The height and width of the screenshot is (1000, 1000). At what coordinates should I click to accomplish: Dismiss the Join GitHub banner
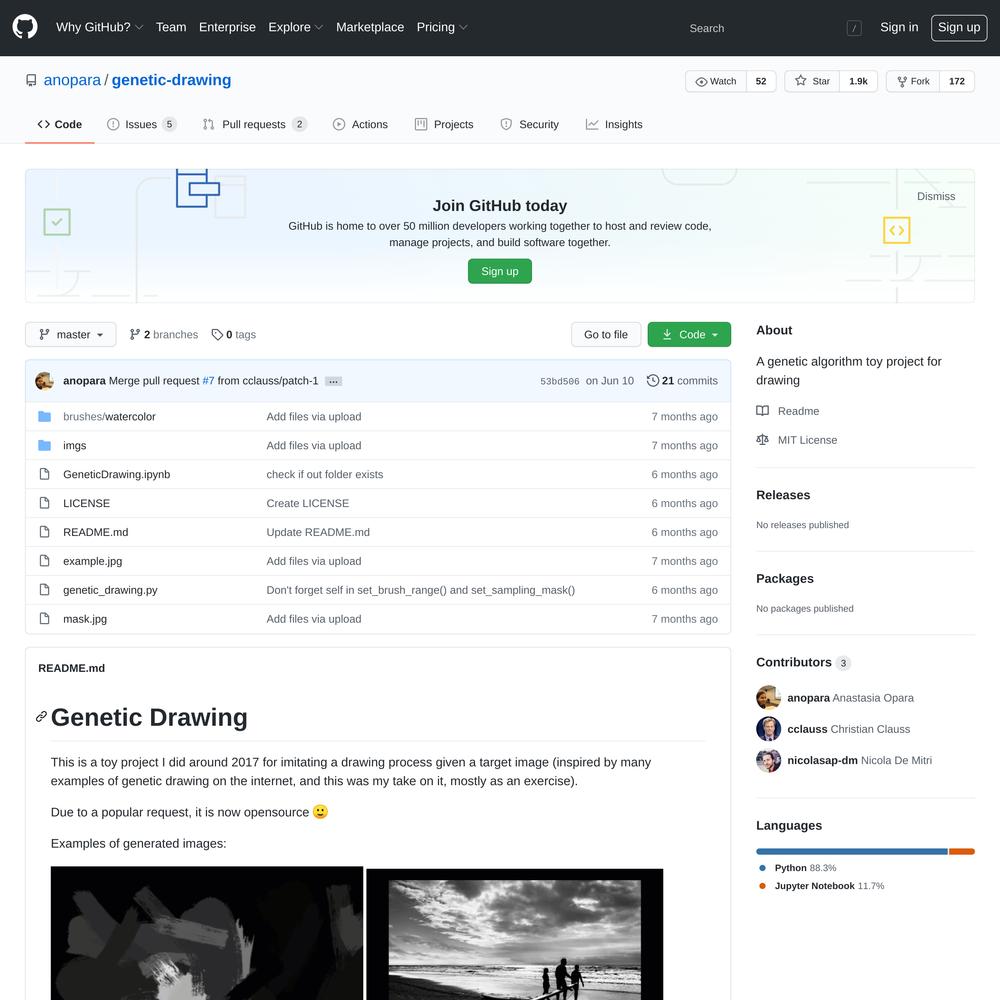(x=936, y=196)
